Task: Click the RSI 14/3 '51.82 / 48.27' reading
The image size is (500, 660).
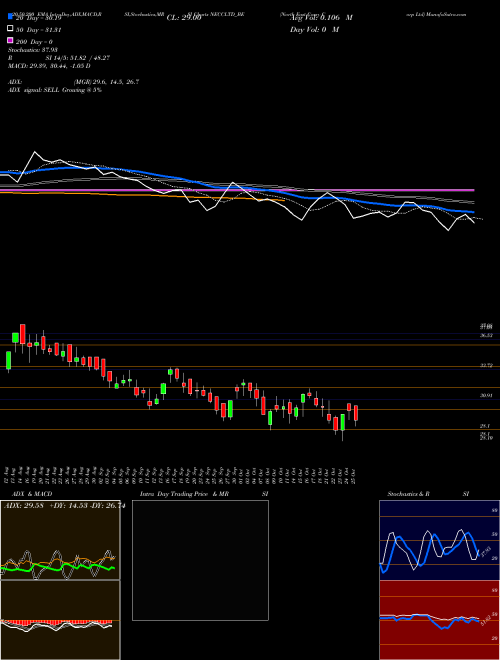Action: tap(88, 58)
